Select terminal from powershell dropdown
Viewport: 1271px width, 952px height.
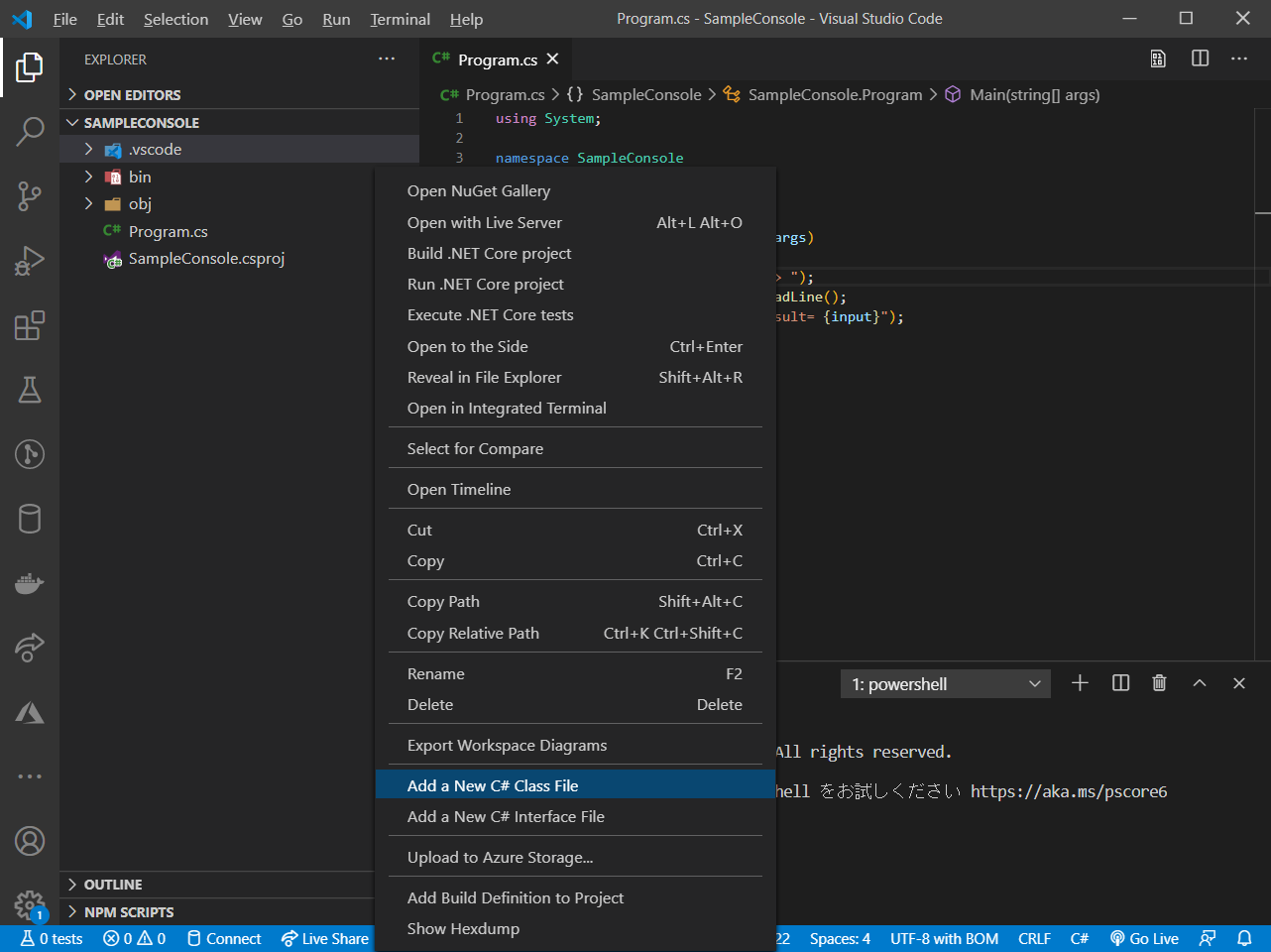coord(946,684)
